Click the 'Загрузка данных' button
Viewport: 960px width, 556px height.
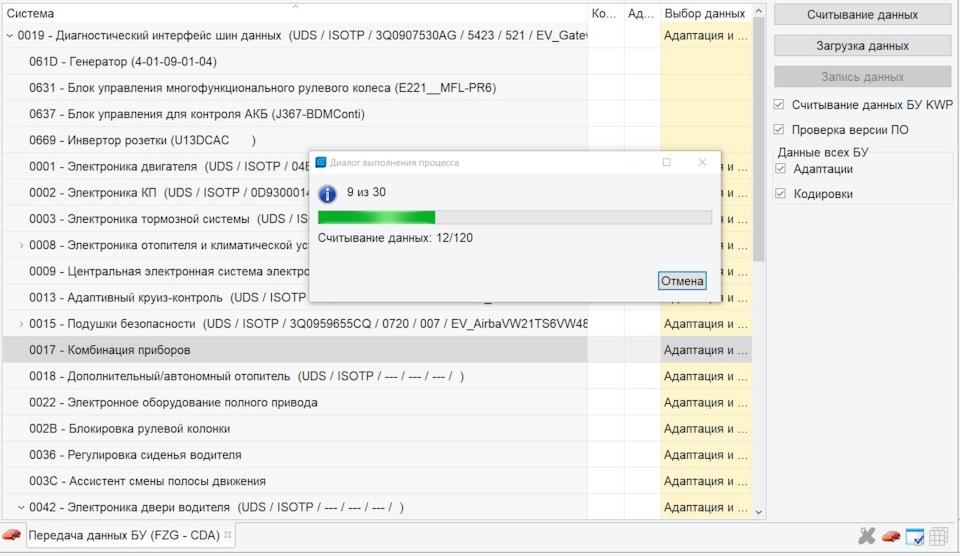(862, 46)
